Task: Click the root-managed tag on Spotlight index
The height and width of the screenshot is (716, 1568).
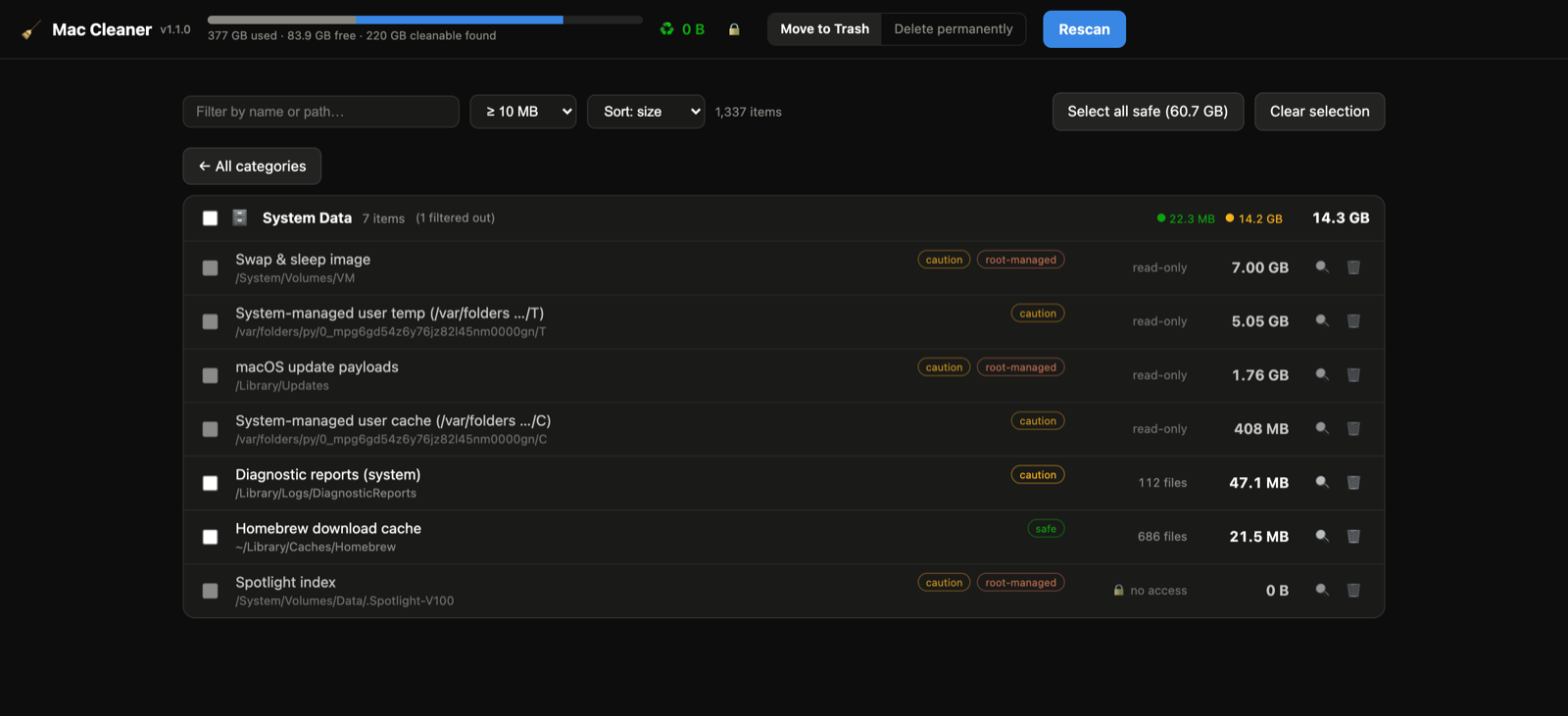Action: [1020, 583]
